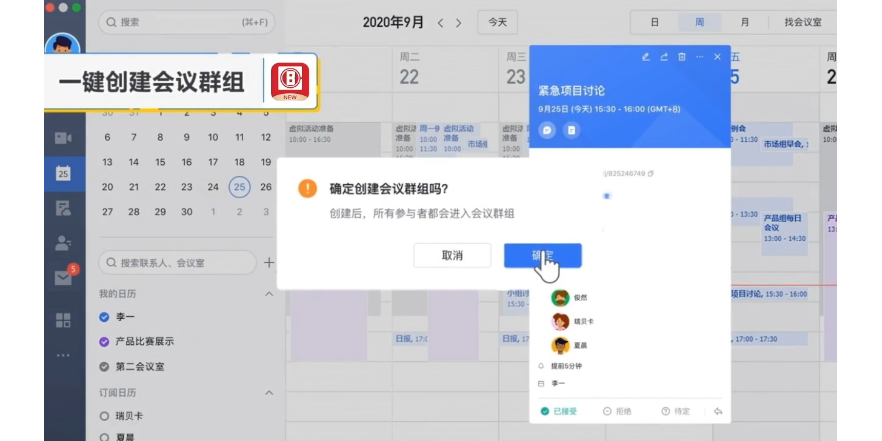
Task: Go to next period with right chevron
Action: tap(458, 22)
